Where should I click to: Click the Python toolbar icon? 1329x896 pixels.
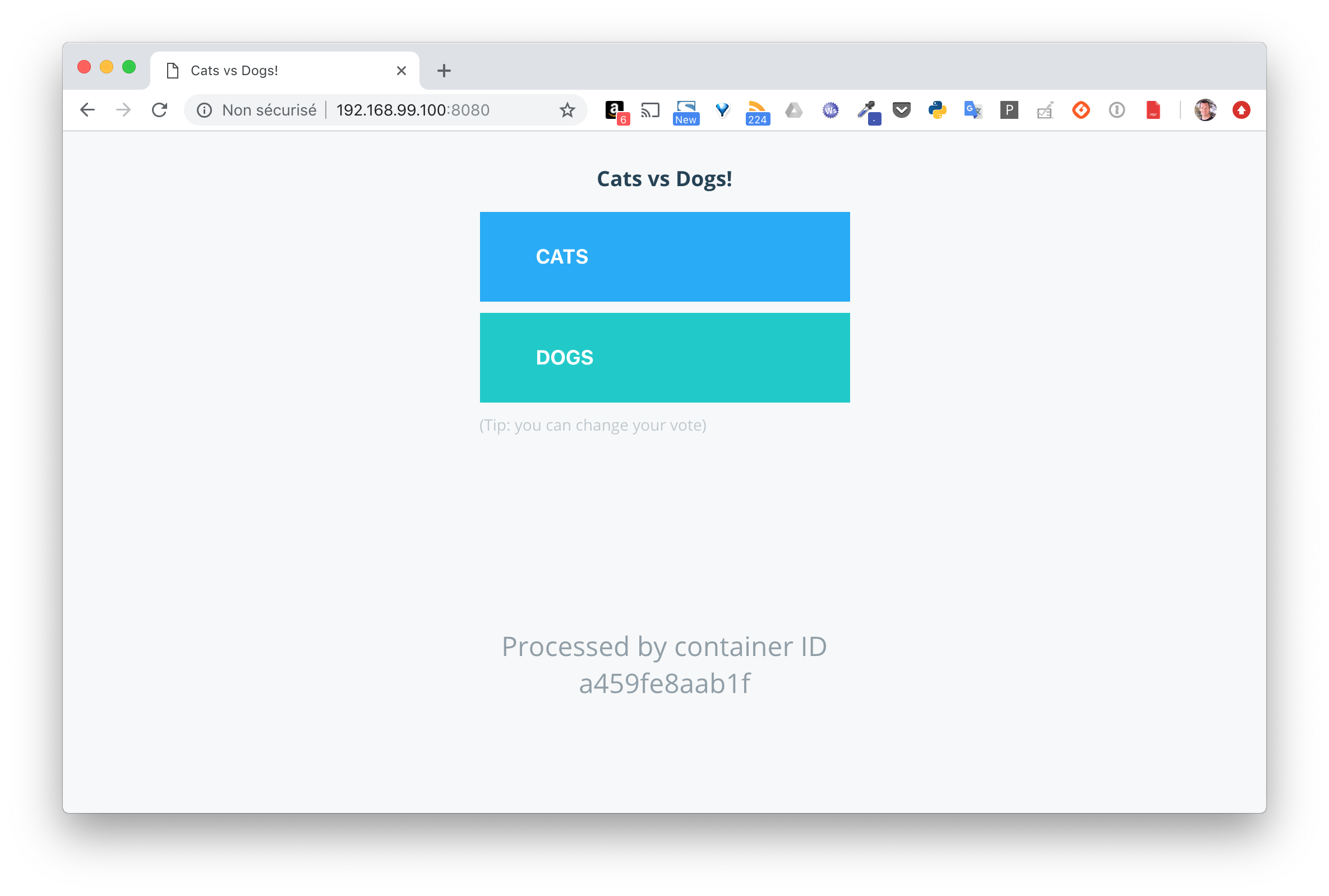tap(939, 110)
